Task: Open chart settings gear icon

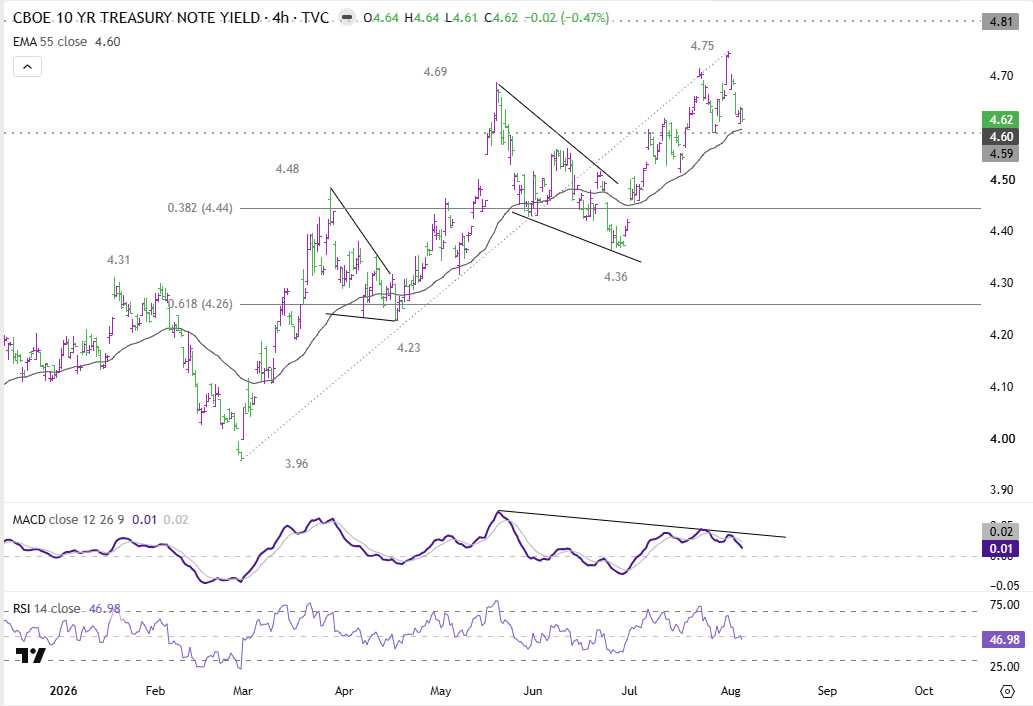Action: (1007, 691)
